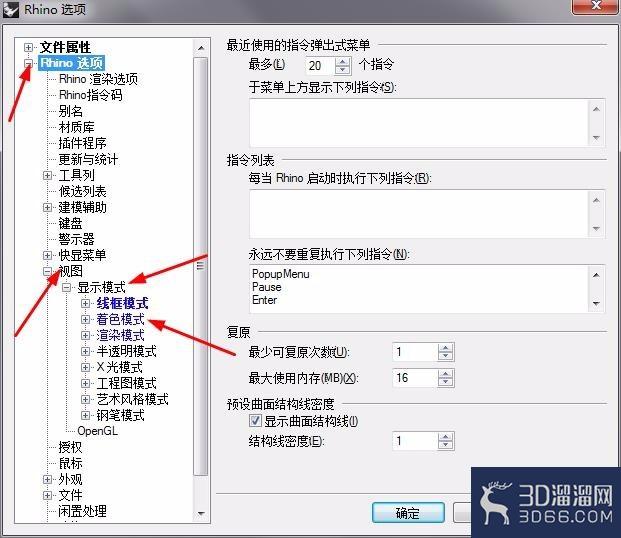Click PopupMenu in never-repeat list
The image size is (621, 538).
click(x=281, y=274)
